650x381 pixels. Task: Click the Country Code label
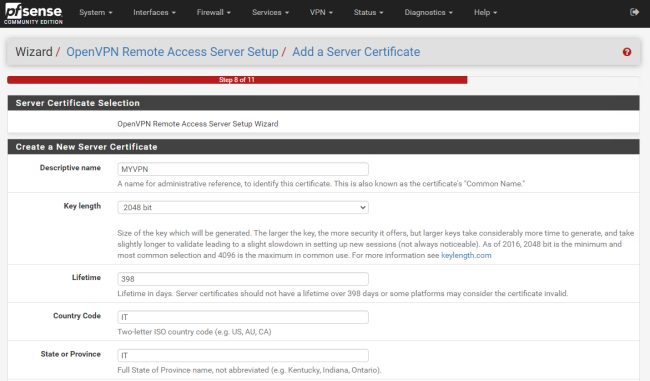(x=77, y=315)
